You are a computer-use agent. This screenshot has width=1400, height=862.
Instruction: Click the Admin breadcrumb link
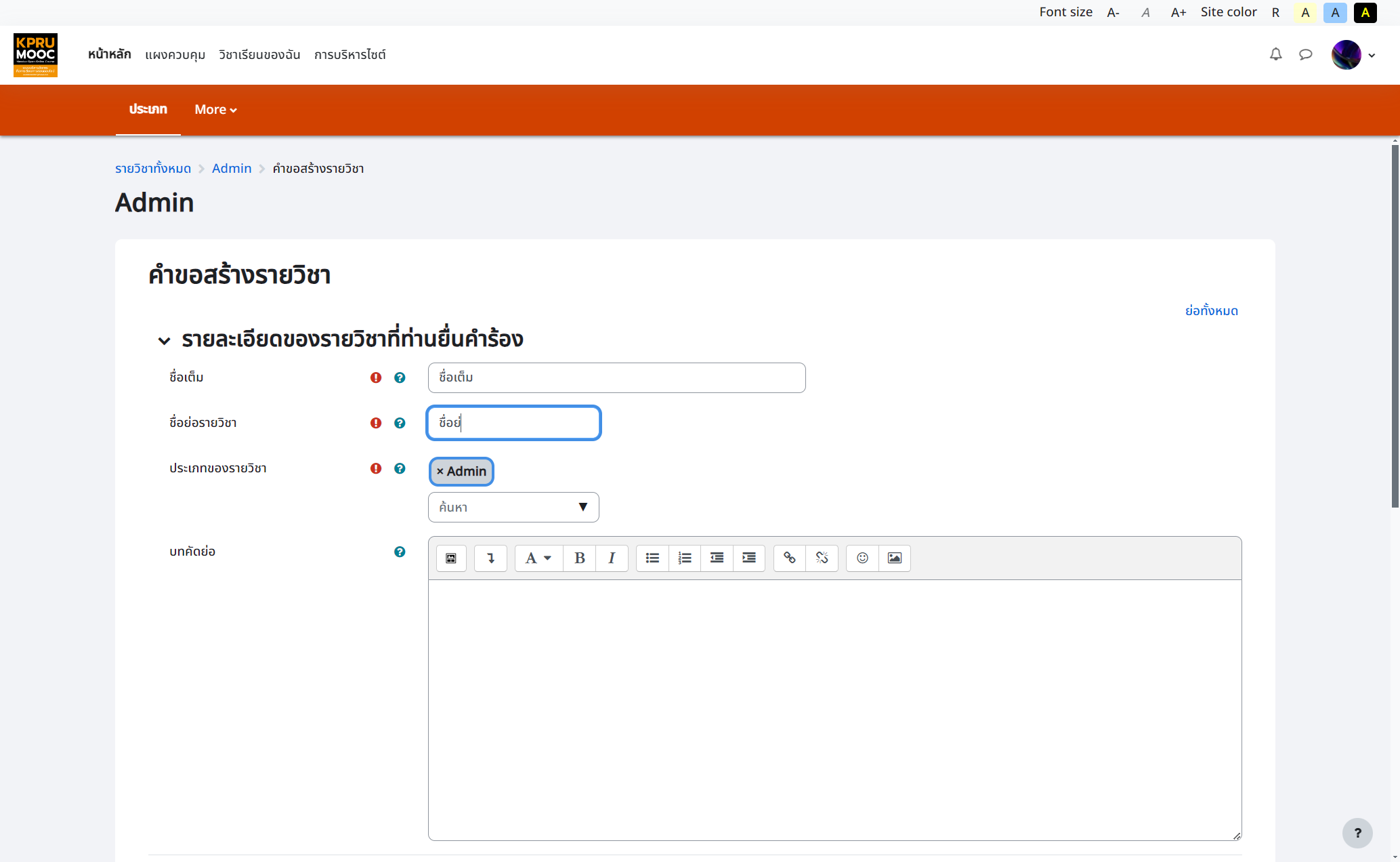[232, 168]
